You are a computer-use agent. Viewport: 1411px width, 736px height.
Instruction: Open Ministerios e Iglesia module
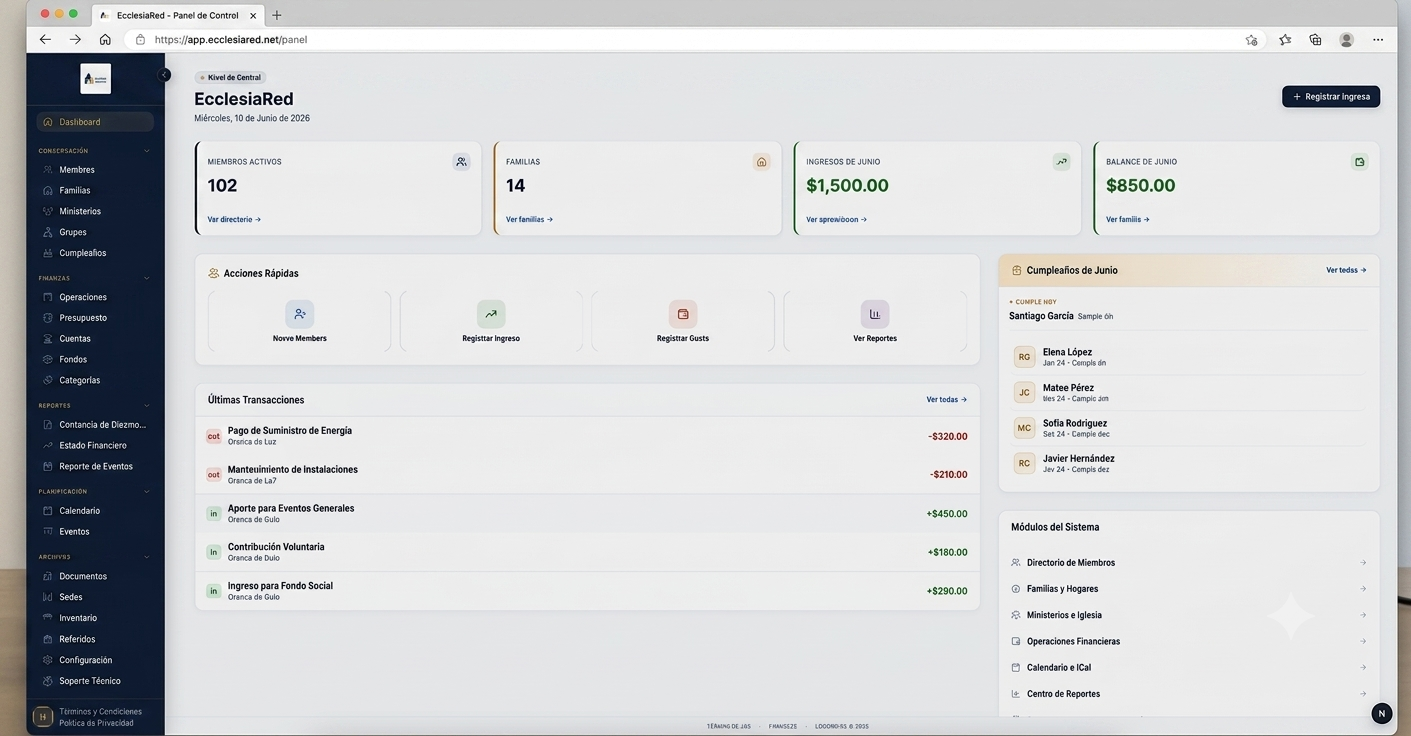tap(1189, 615)
